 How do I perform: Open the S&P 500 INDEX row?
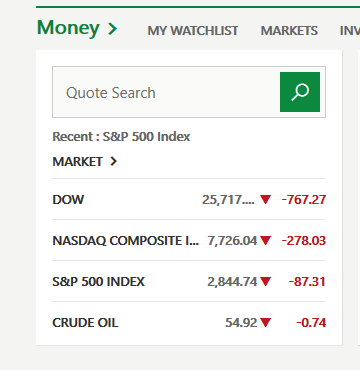pyautogui.click(x=189, y=282)
